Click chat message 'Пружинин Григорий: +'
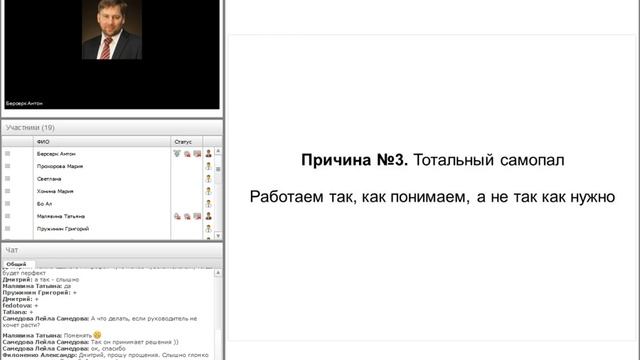 (40, 293)
